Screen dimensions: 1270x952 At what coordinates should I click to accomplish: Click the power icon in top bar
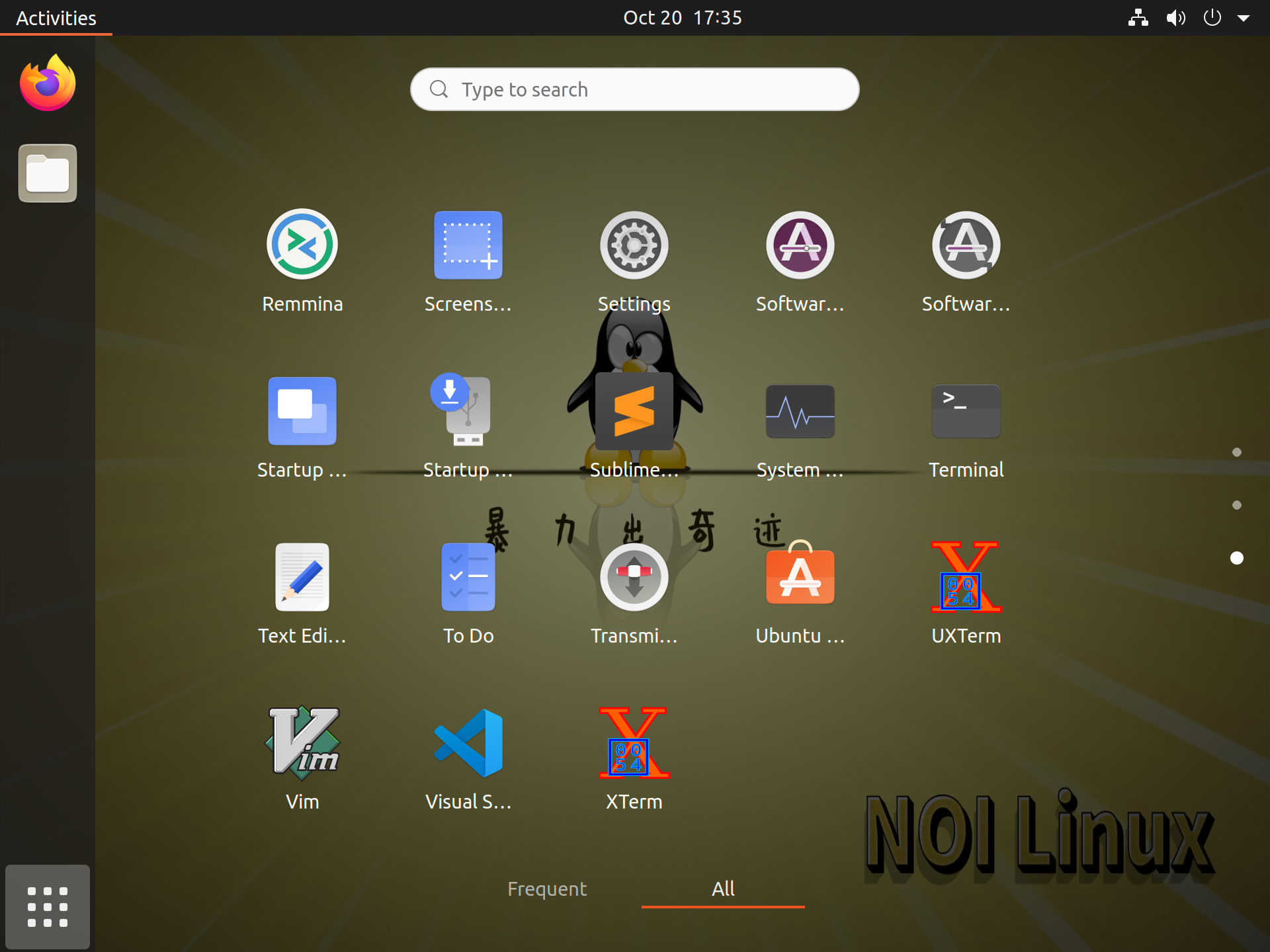pyautogui.click(x=1212, y=18)
